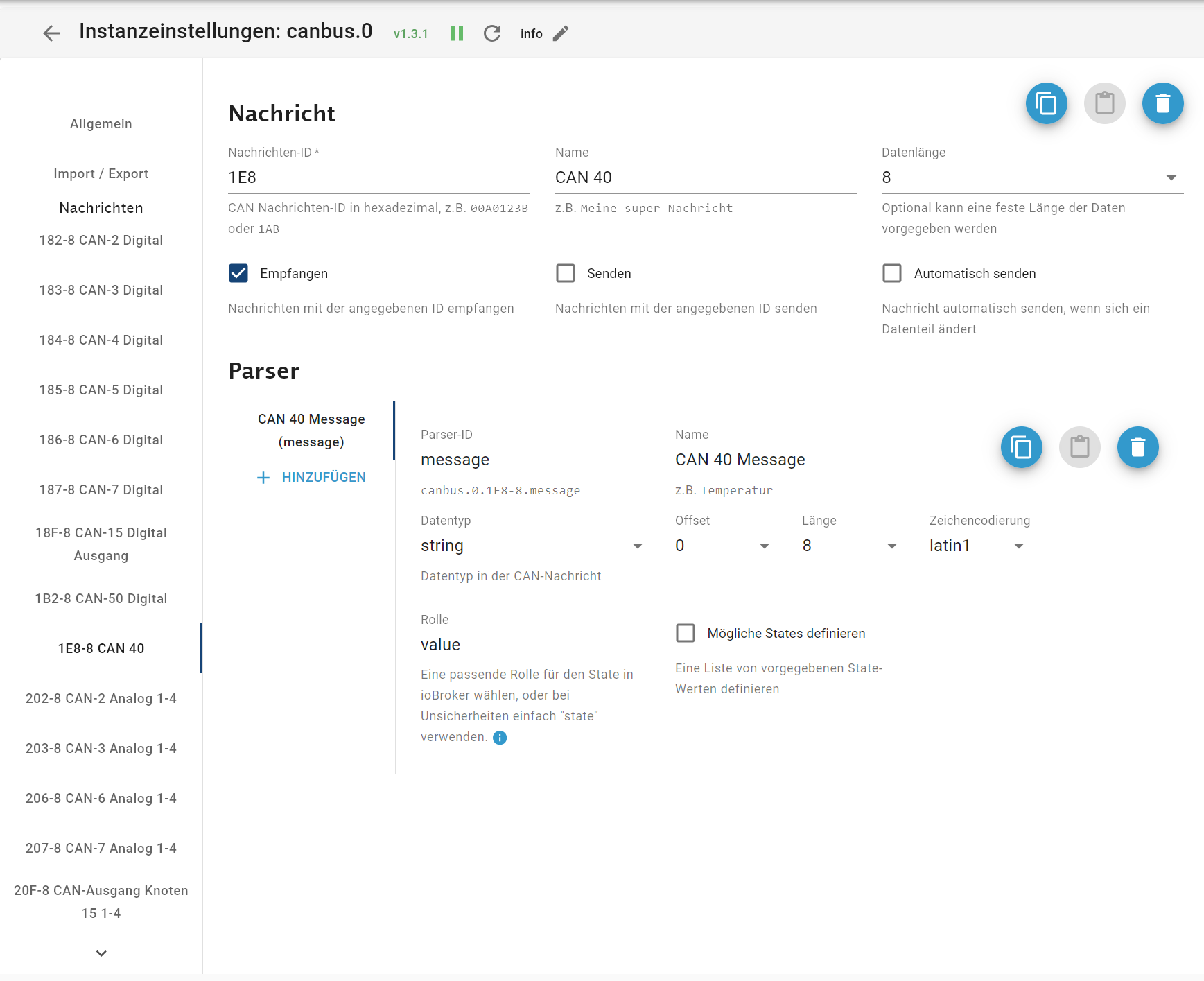Click the back arrow in header

click(51, 33)
